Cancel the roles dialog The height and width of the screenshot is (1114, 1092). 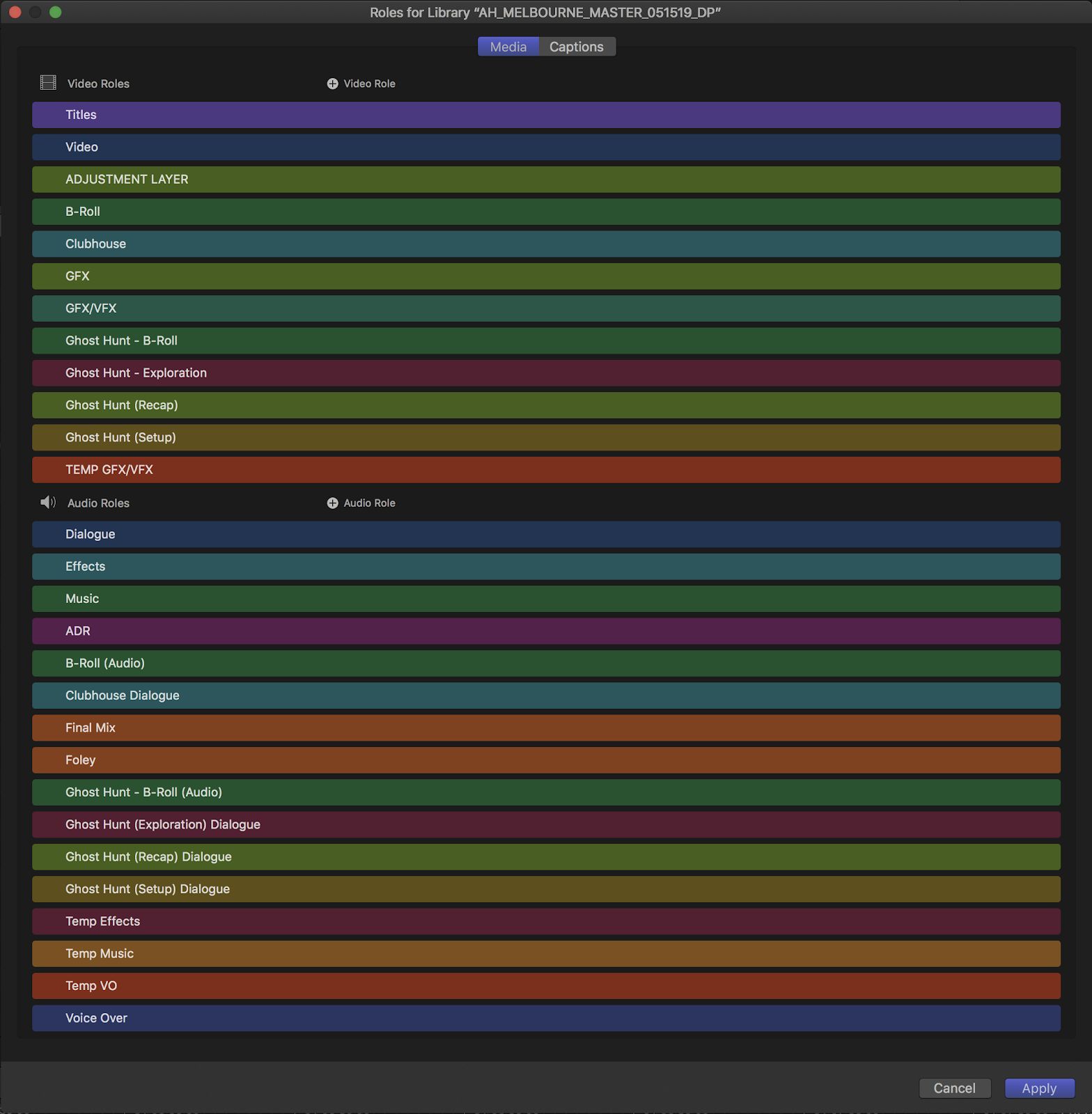(x=955, y=1088)
